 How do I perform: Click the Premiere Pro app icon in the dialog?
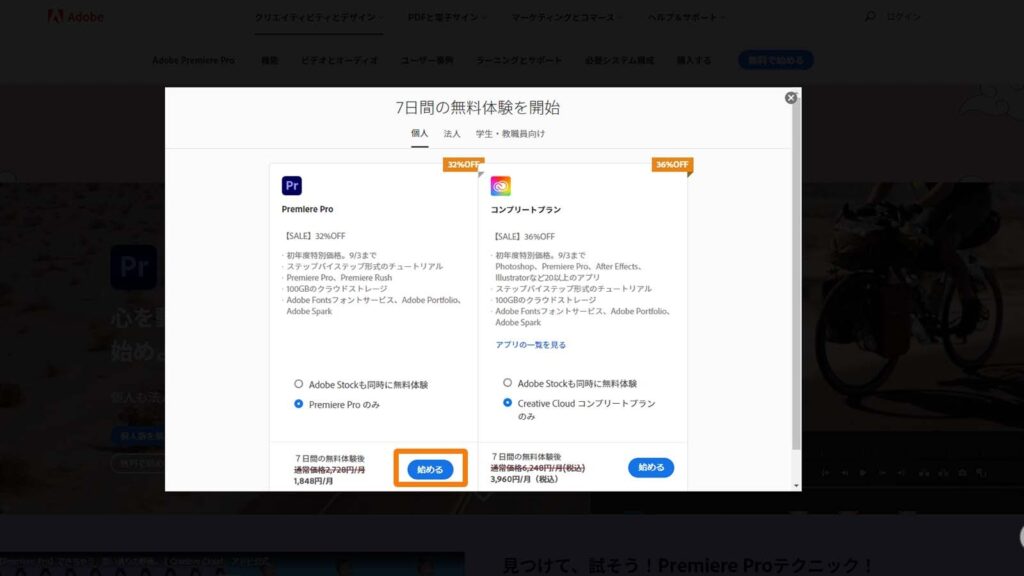pos(291,185)
